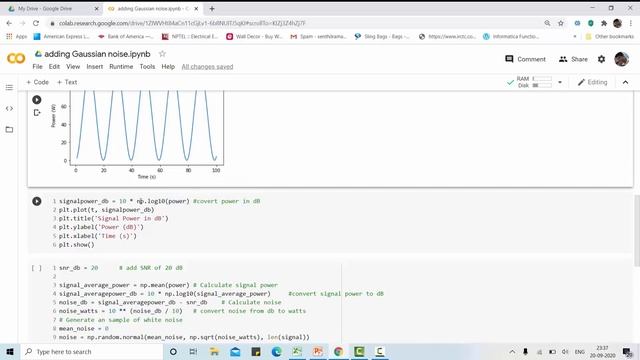Open PowerPoint from taskbar

318,351
